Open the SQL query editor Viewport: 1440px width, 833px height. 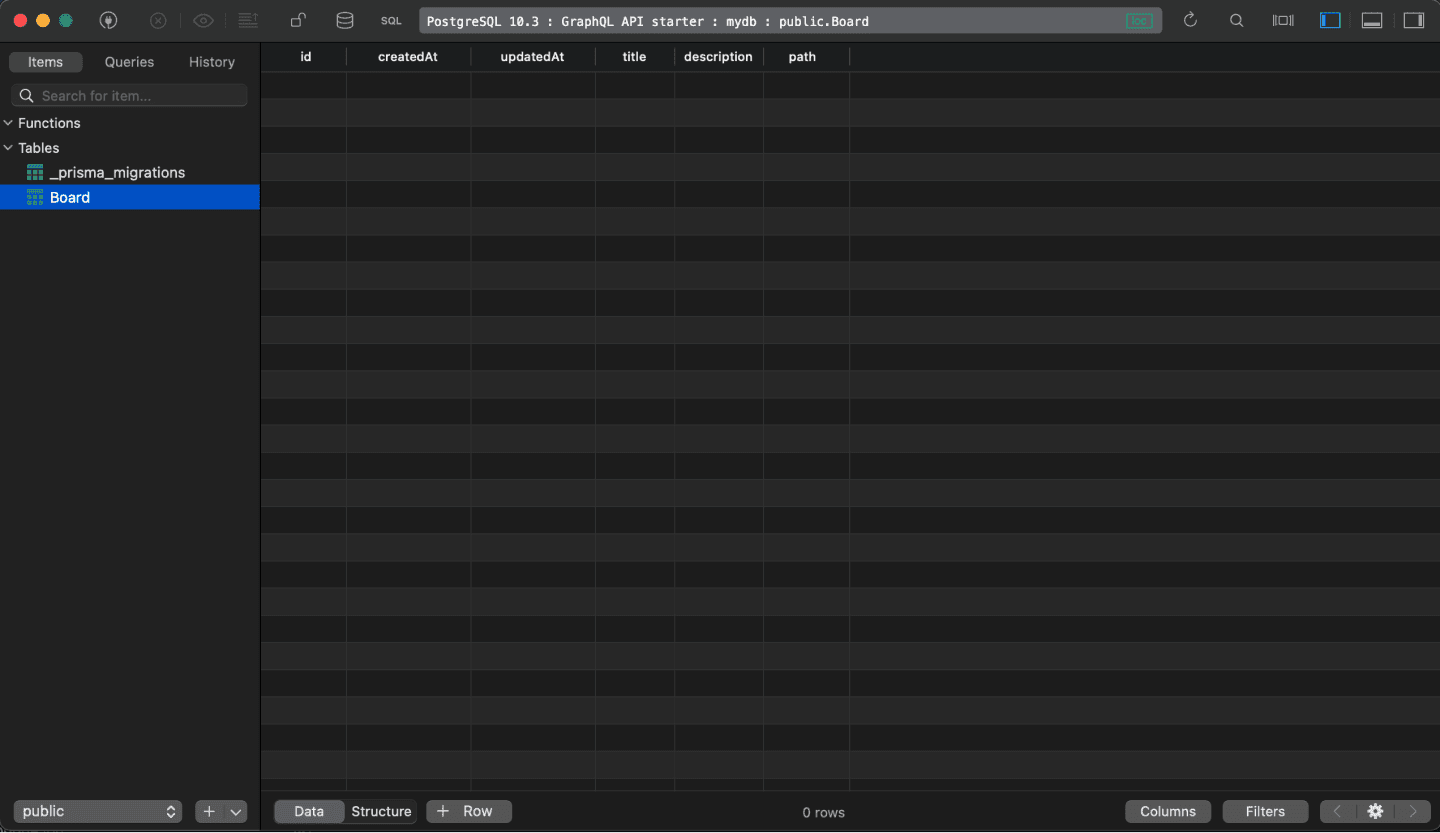pos(391,21)
